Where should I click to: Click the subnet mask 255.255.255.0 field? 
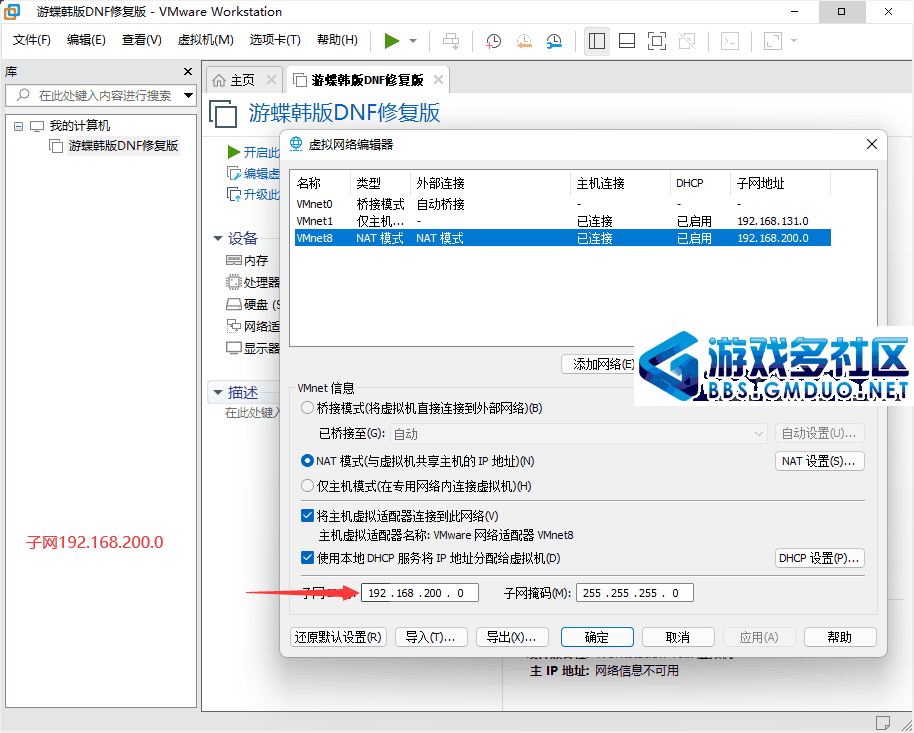point(635,593)
